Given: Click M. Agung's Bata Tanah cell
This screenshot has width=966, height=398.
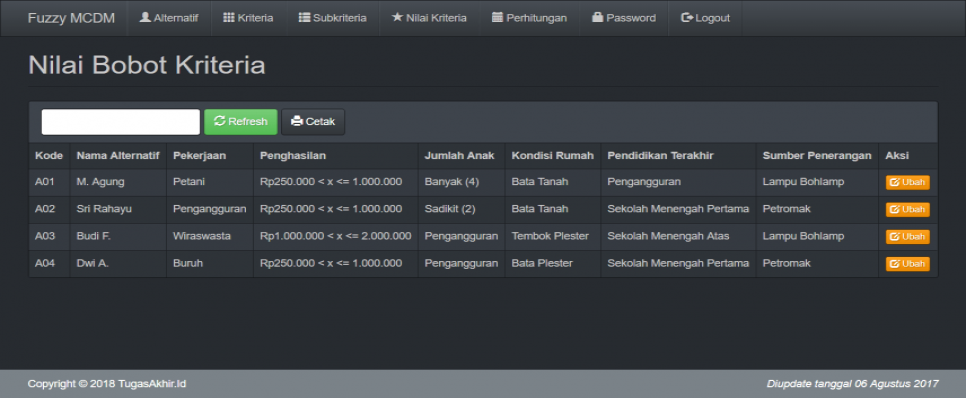Looking at the screenshot, I should 553,182.
